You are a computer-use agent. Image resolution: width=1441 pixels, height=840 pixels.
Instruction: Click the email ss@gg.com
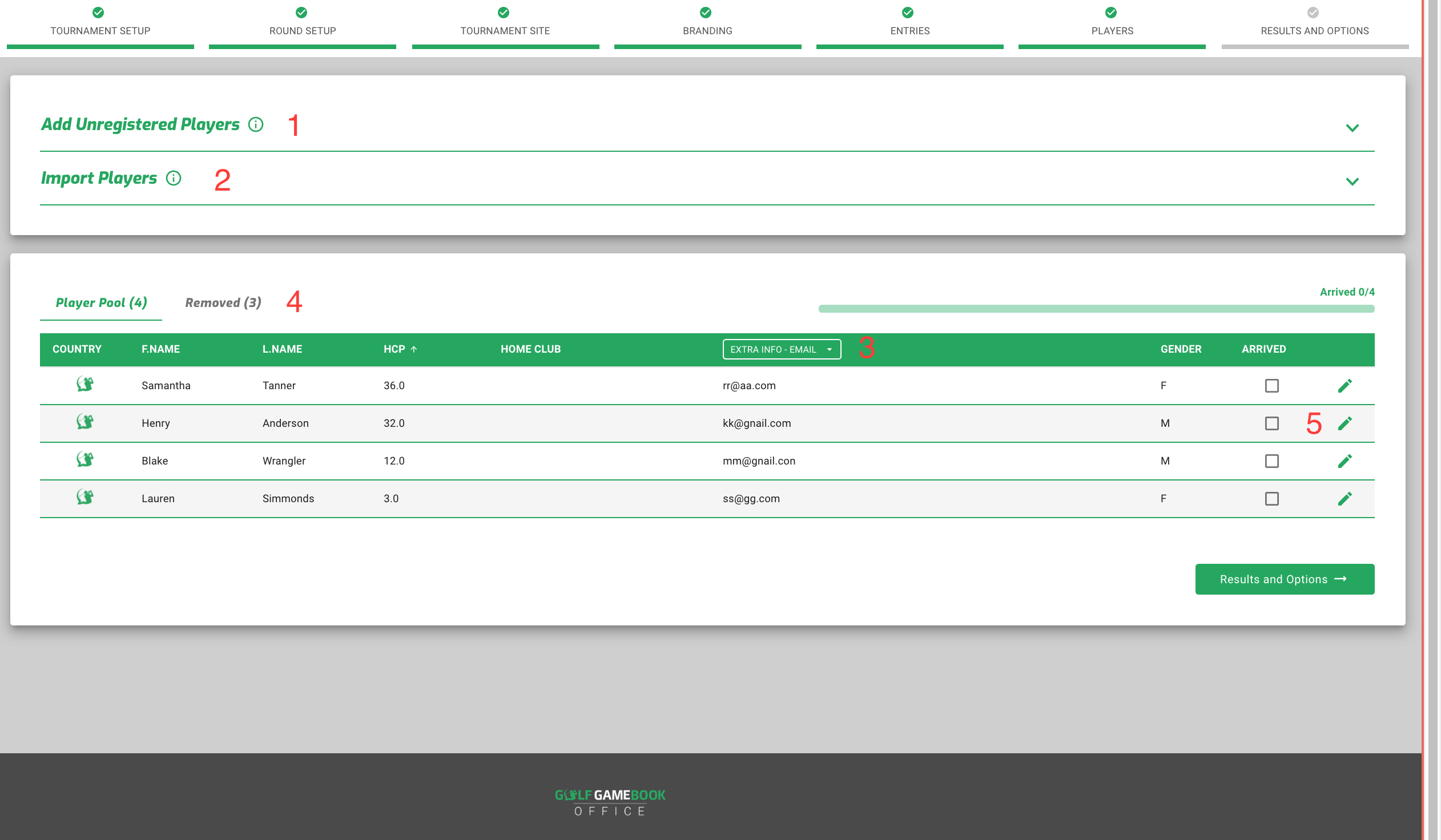[x=752, y=499]
